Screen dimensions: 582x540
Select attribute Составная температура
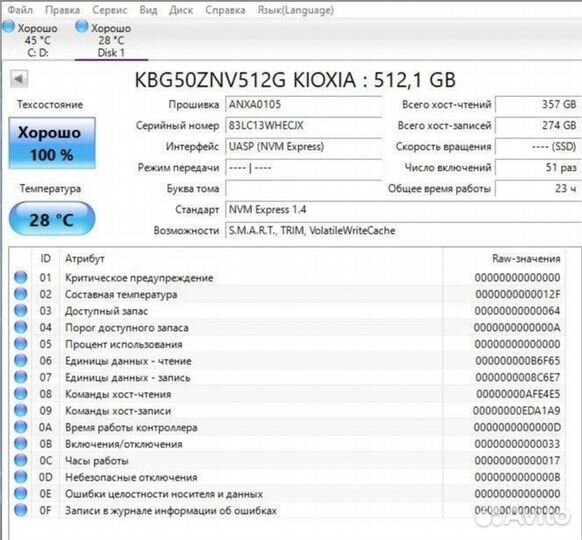tap(121, 295)
